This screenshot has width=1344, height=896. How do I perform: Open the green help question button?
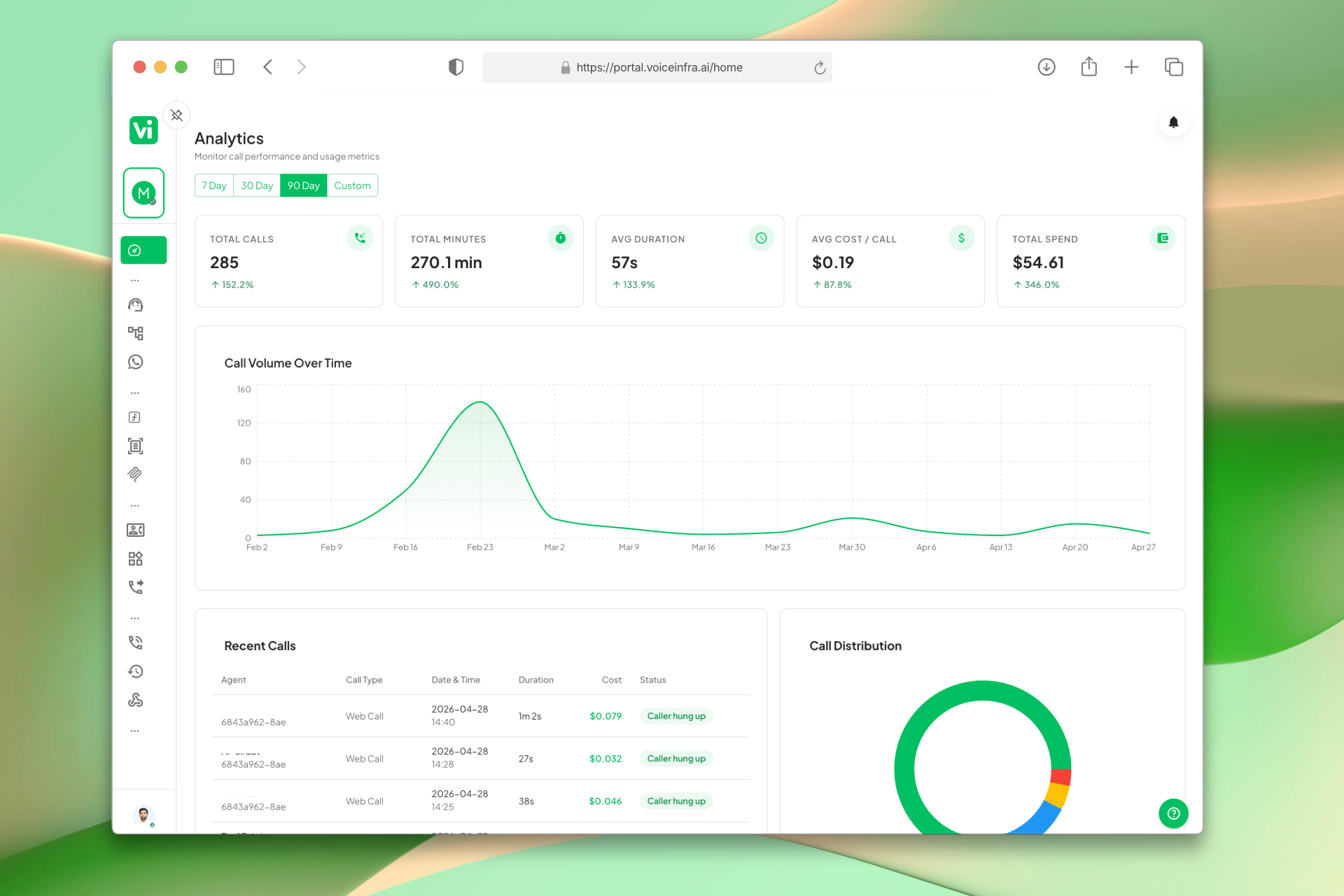[1174, 813]
